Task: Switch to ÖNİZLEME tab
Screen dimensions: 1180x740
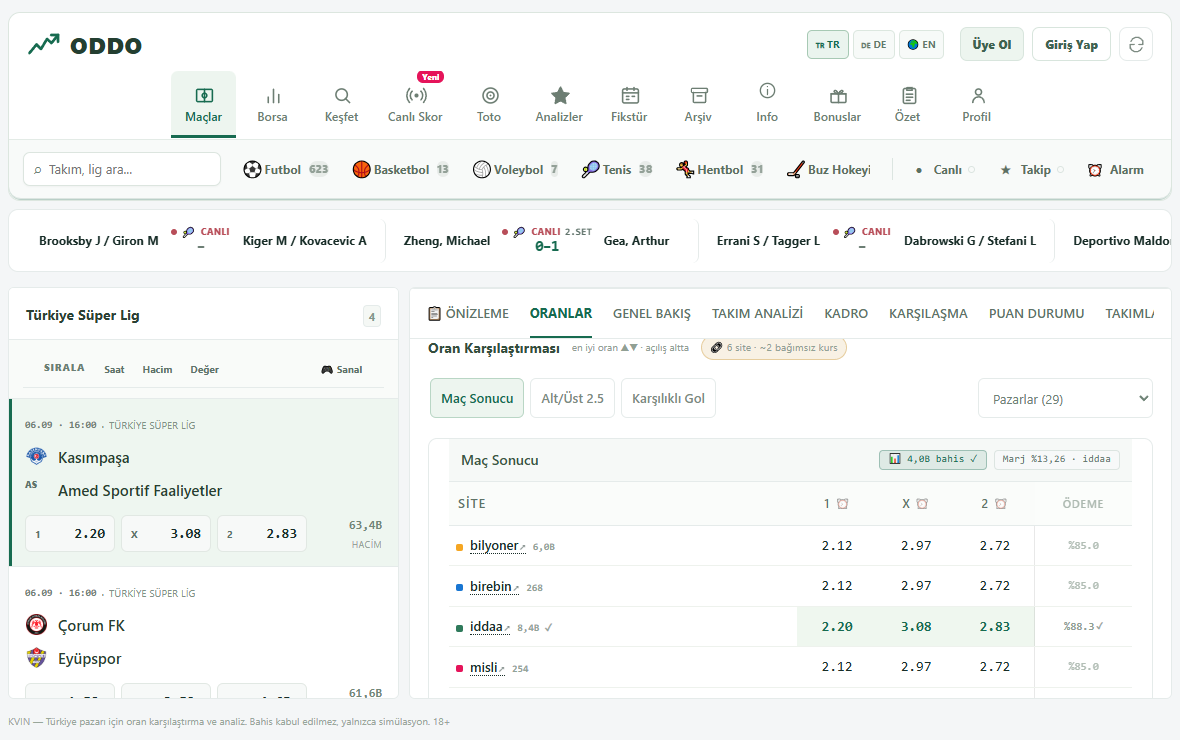Action: coord(468,313)
